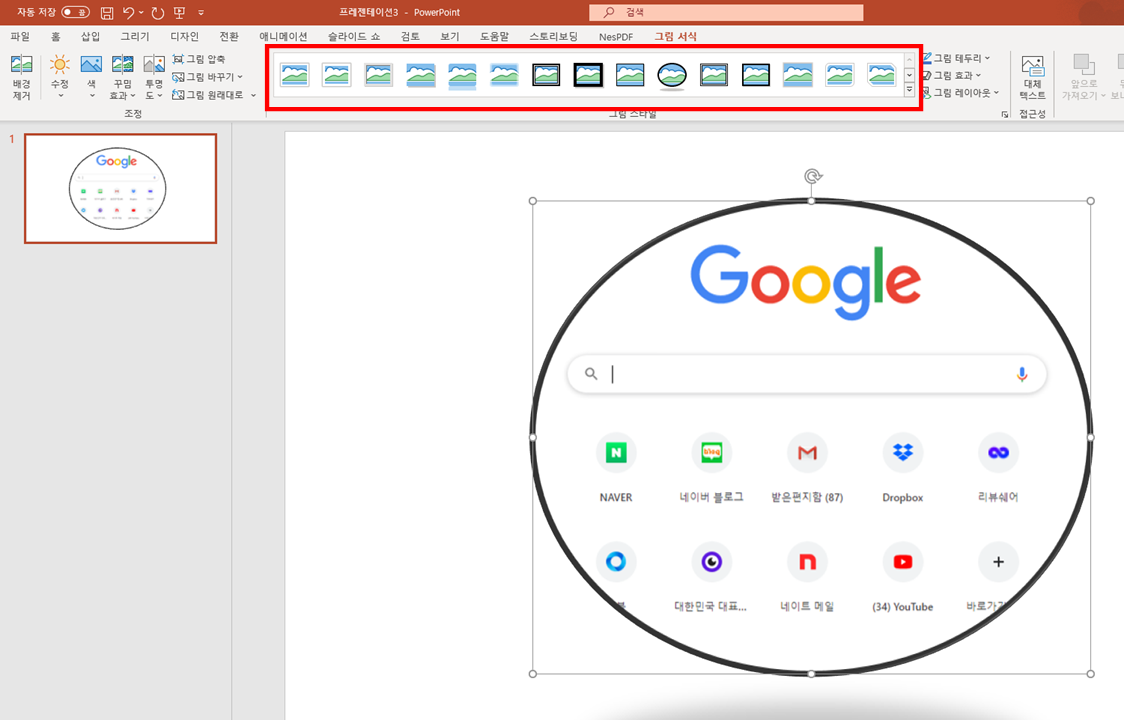Apply the rounded diagonal corner white style
1124x720 pixels.
coord(839,75)
